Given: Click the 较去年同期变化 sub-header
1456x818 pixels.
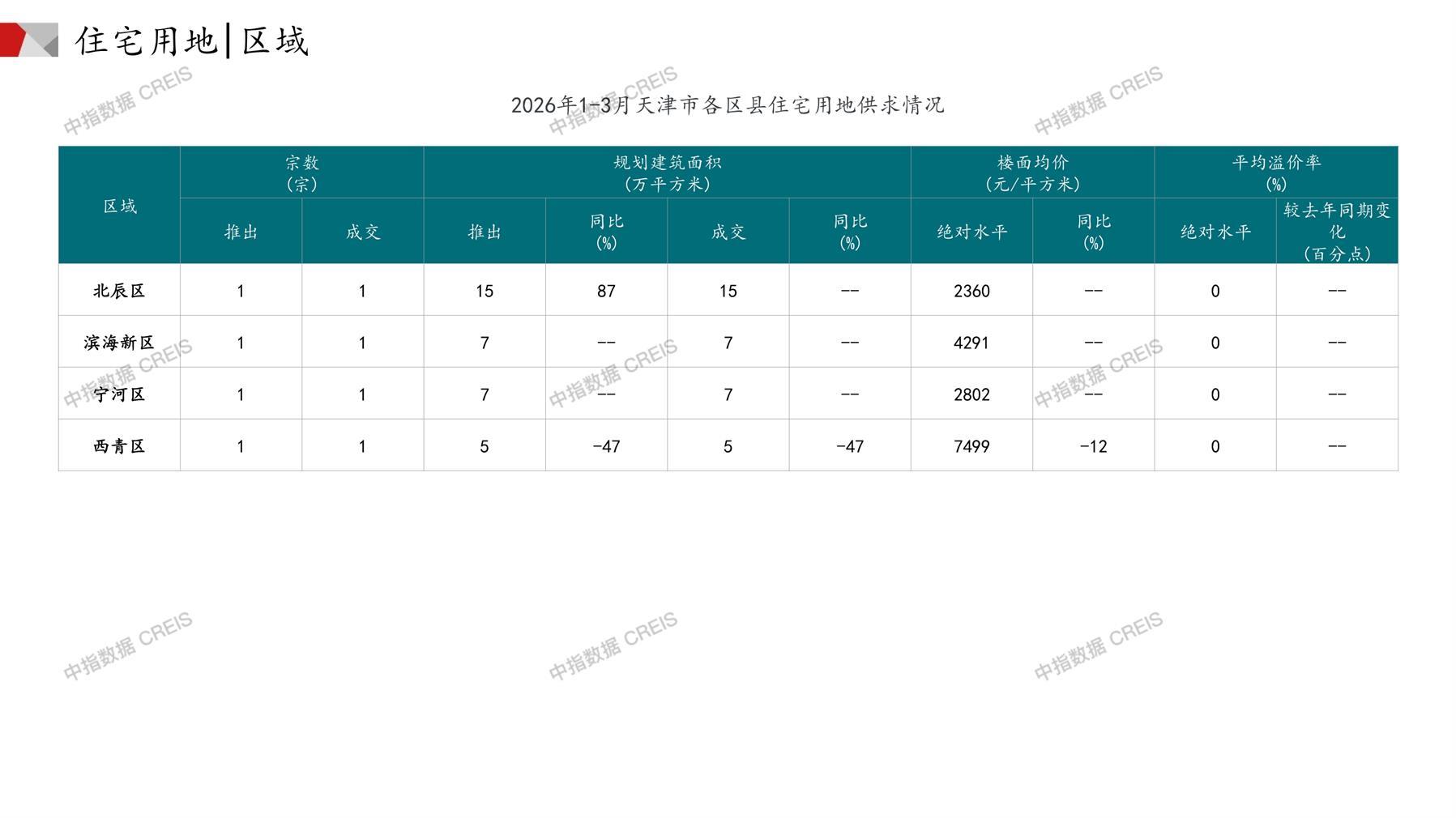Looking at the screenshot, I should pyautogui.click(x=1336, y=232).
